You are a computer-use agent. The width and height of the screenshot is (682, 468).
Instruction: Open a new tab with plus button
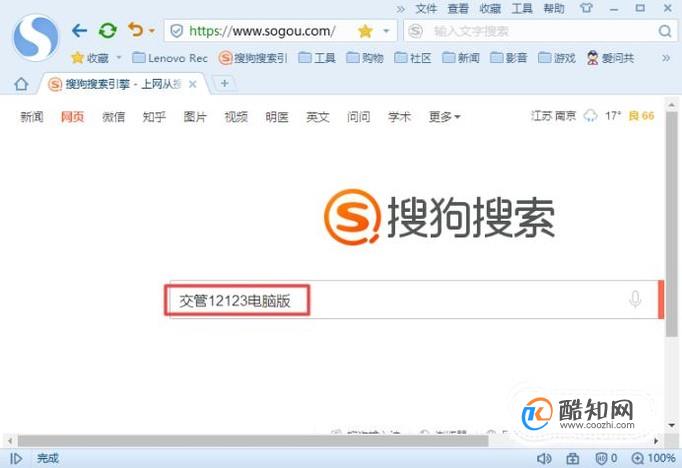coord(224,83)
